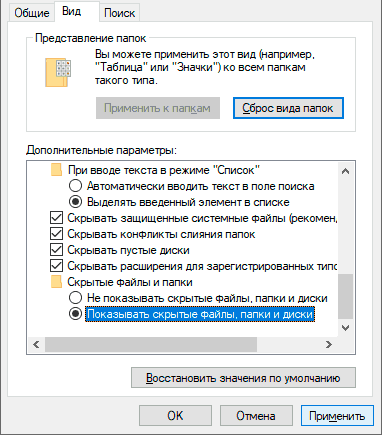Click the Применить к папкам button
382x435 pixels.
[x=158, y=108]
